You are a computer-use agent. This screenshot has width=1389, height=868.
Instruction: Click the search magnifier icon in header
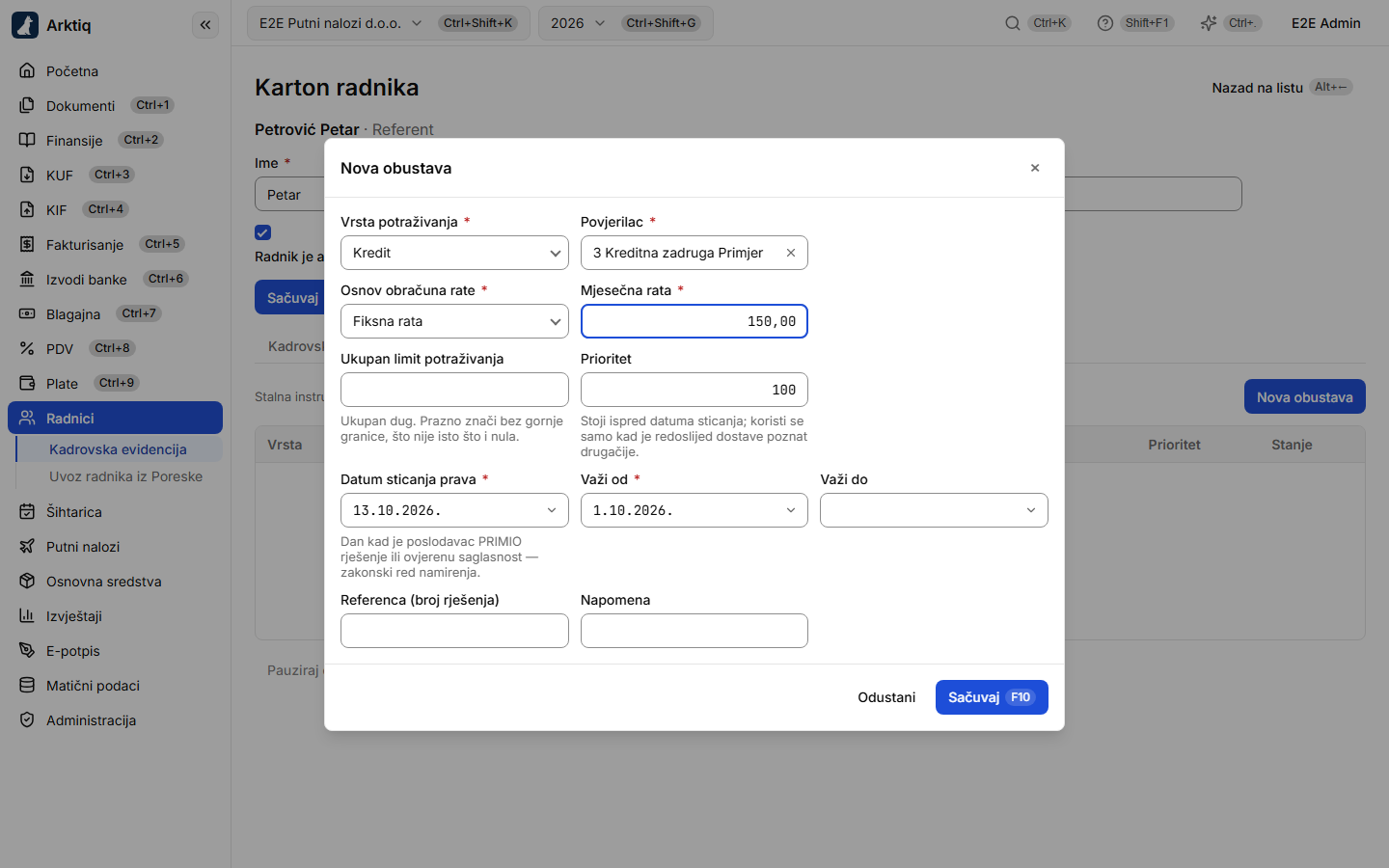(x=1013, y=23)
